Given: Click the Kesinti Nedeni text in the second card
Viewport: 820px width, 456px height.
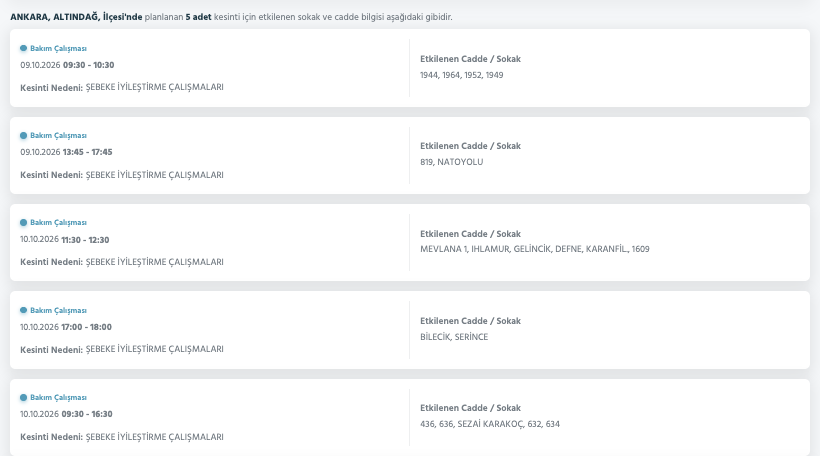Looking at the screenshot, I should tap(51, 175).
